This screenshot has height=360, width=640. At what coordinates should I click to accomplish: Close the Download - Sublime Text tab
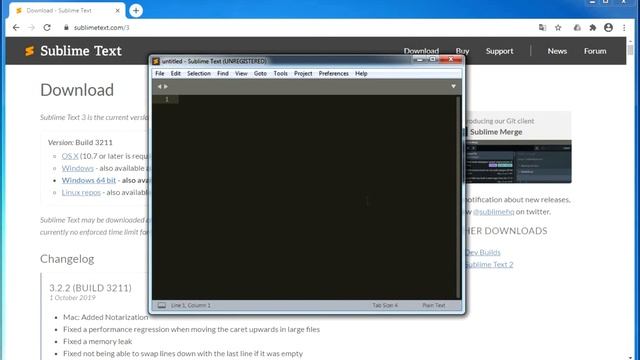(118, 10)
